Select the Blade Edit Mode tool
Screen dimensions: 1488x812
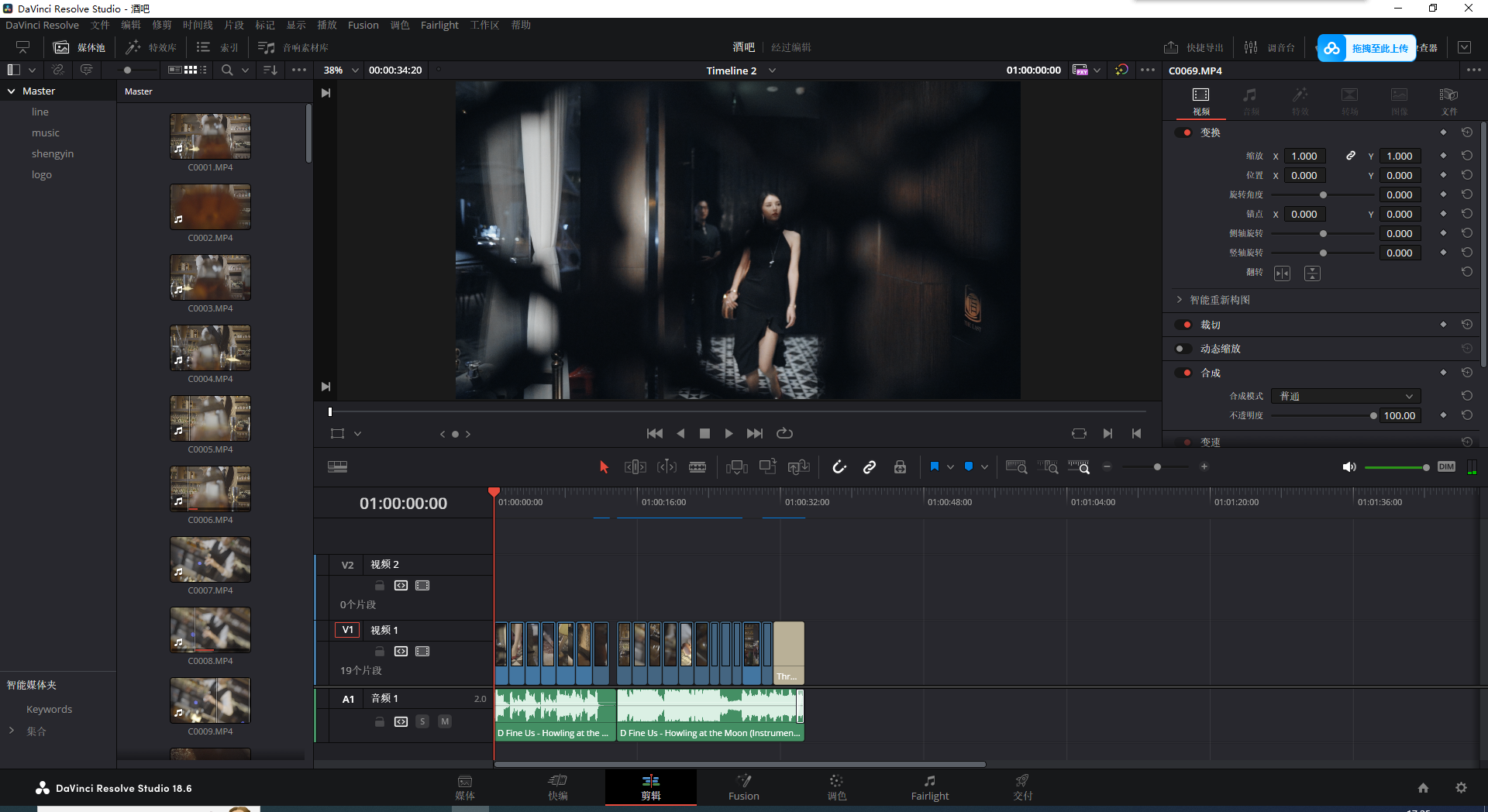pos(697,466)
